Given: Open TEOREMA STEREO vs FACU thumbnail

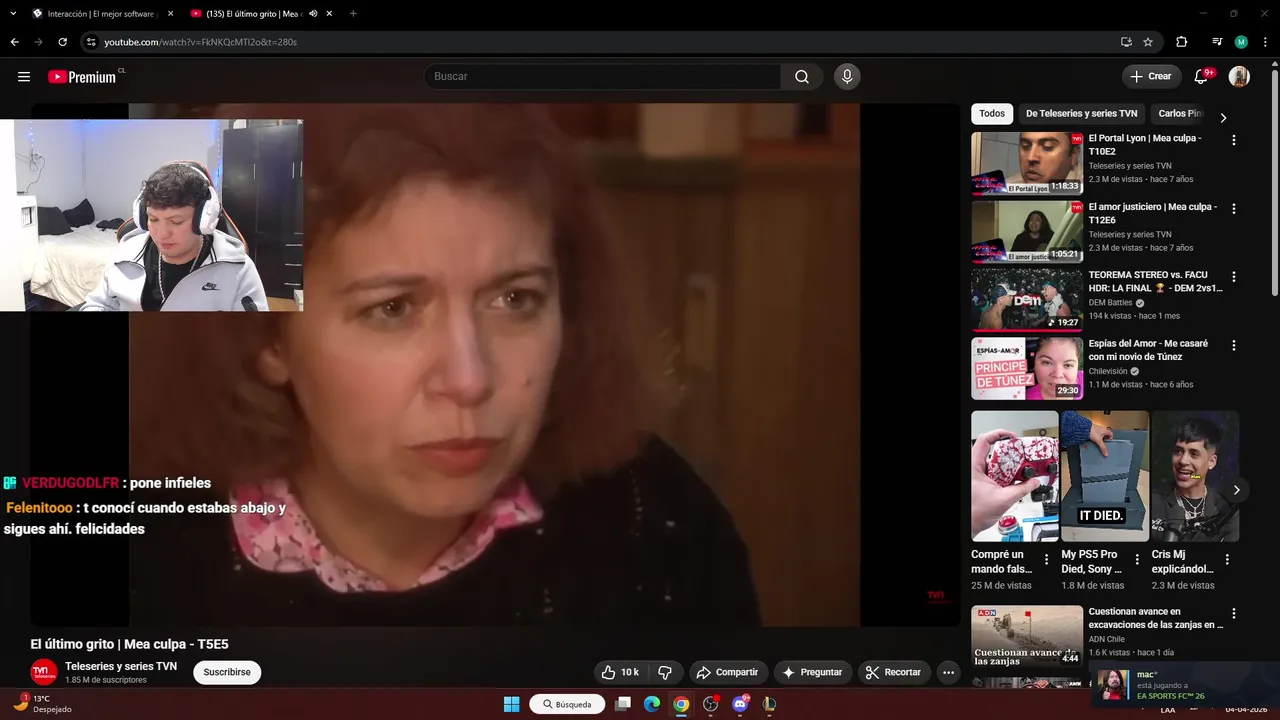Looking at the screenshot, I should point(1027,300).
